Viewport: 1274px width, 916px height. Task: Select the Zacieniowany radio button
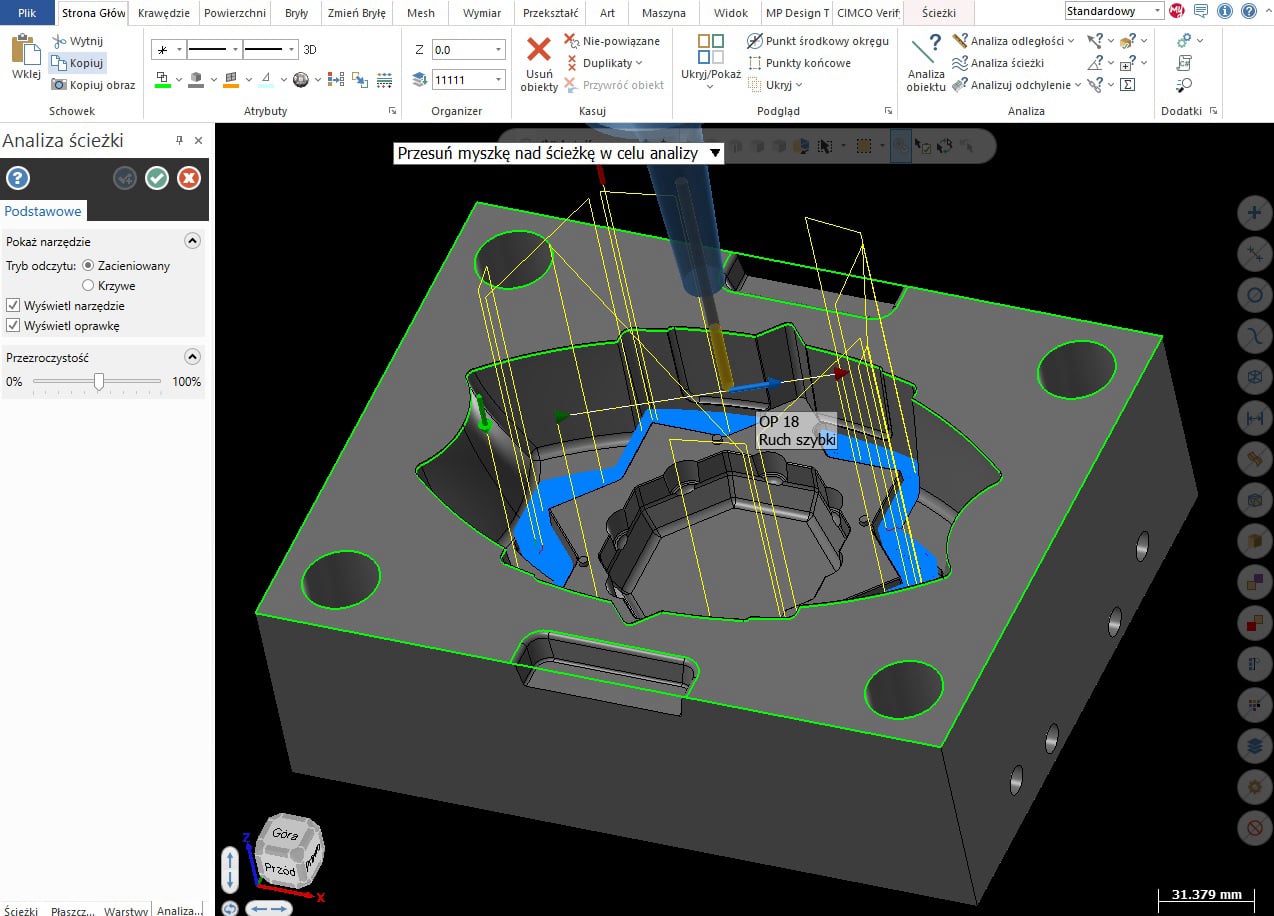point(89,266)
